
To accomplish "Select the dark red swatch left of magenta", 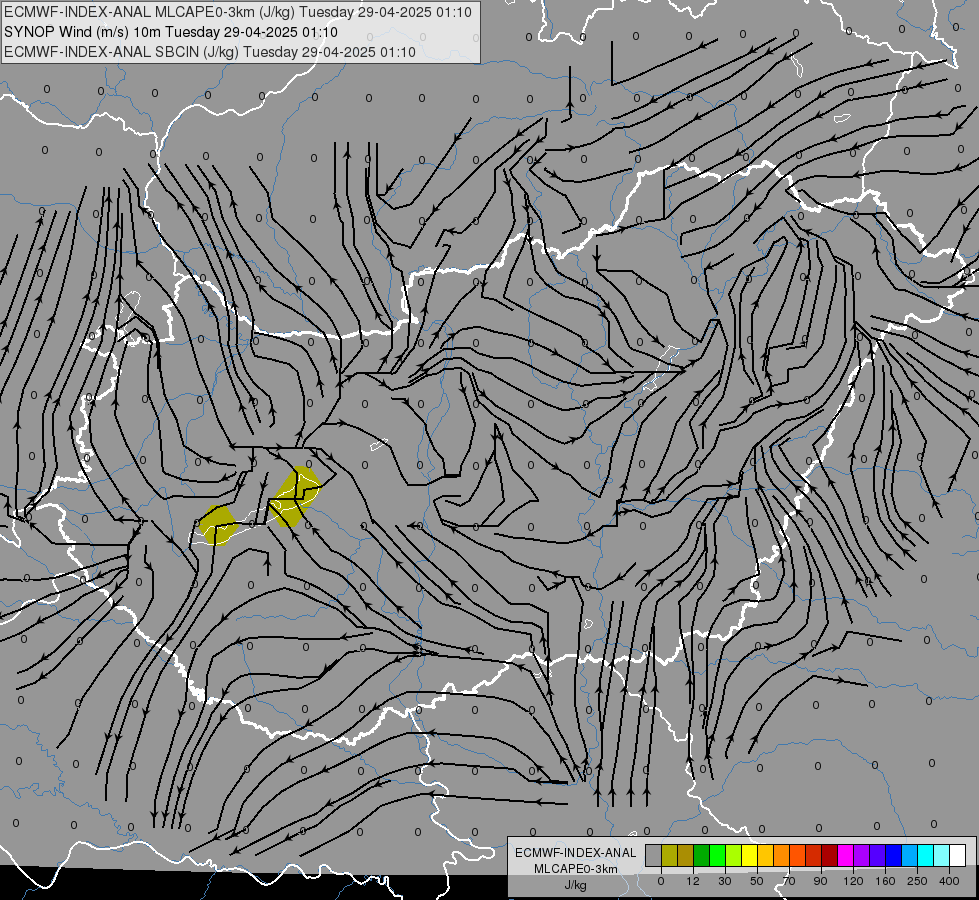I will click(830, 855).
